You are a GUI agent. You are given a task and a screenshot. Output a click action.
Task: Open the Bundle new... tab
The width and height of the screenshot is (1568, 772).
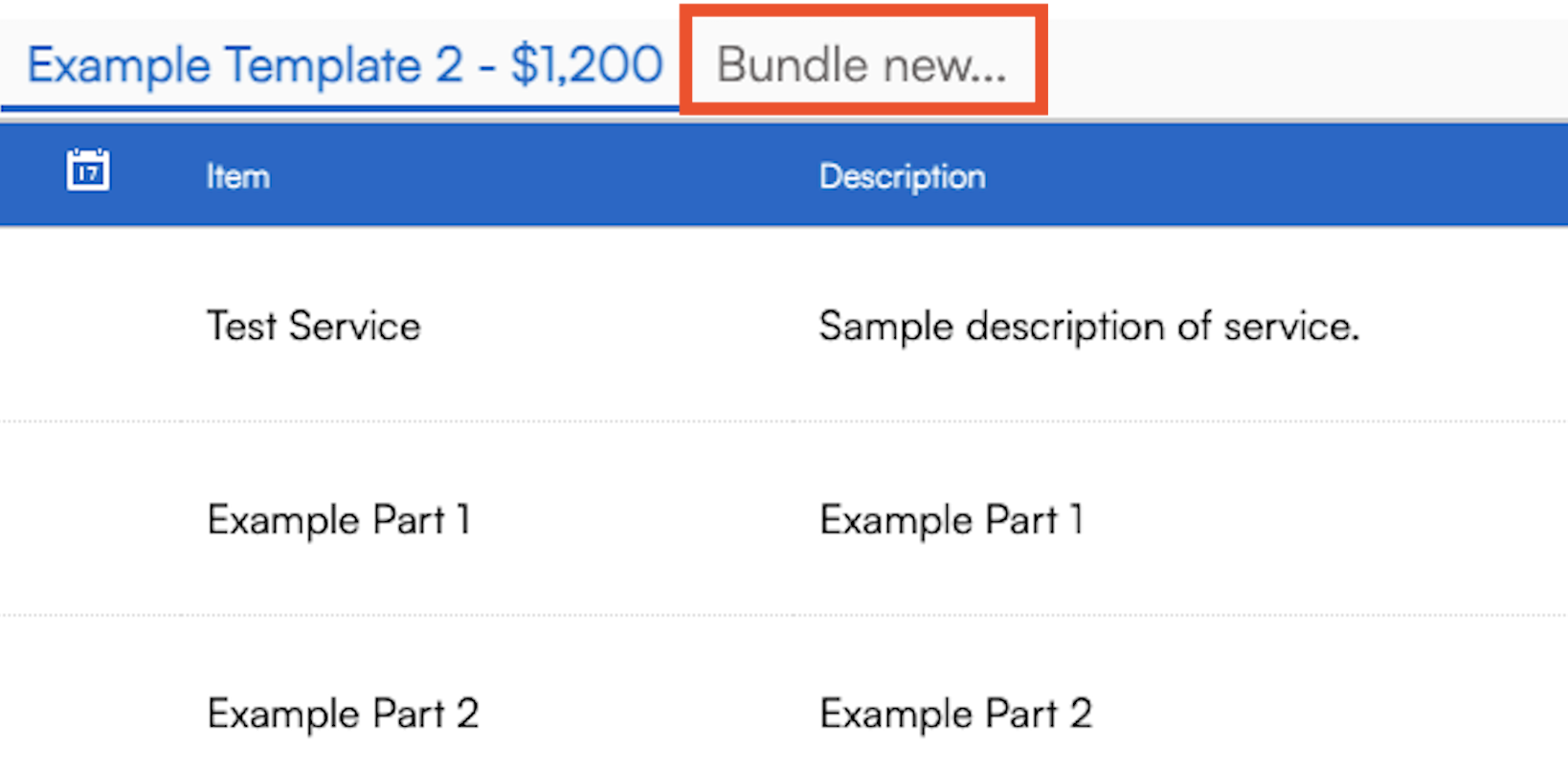862,65
